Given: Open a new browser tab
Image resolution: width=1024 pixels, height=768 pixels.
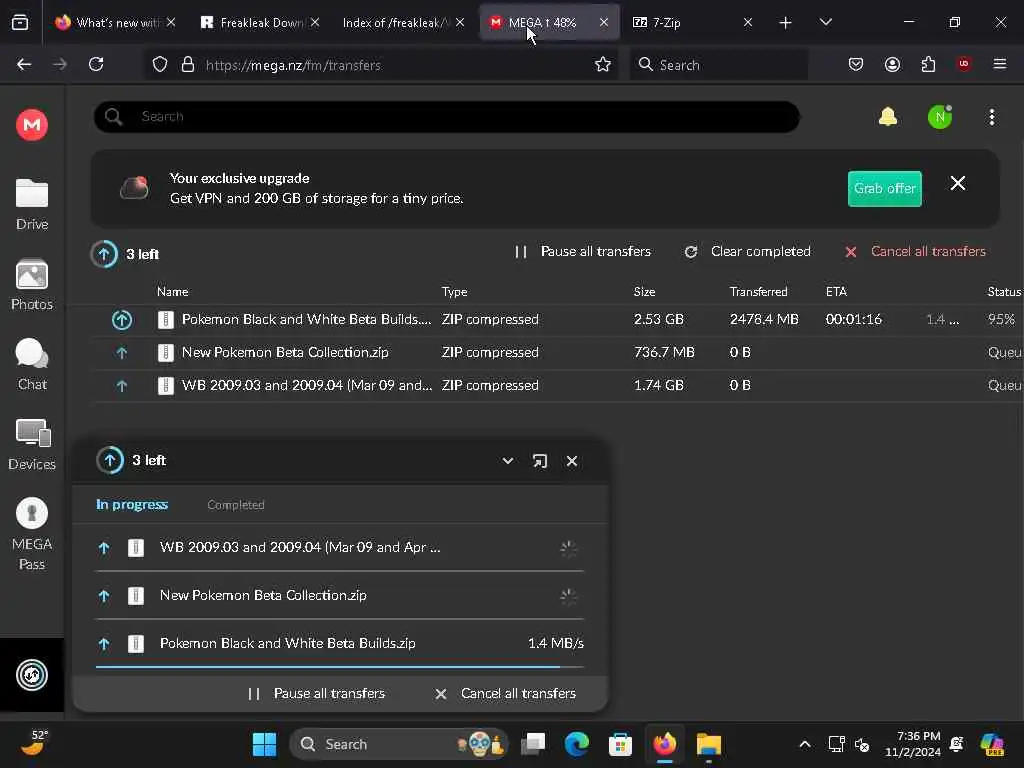Looking at the screenshot, I should [786, 23].
